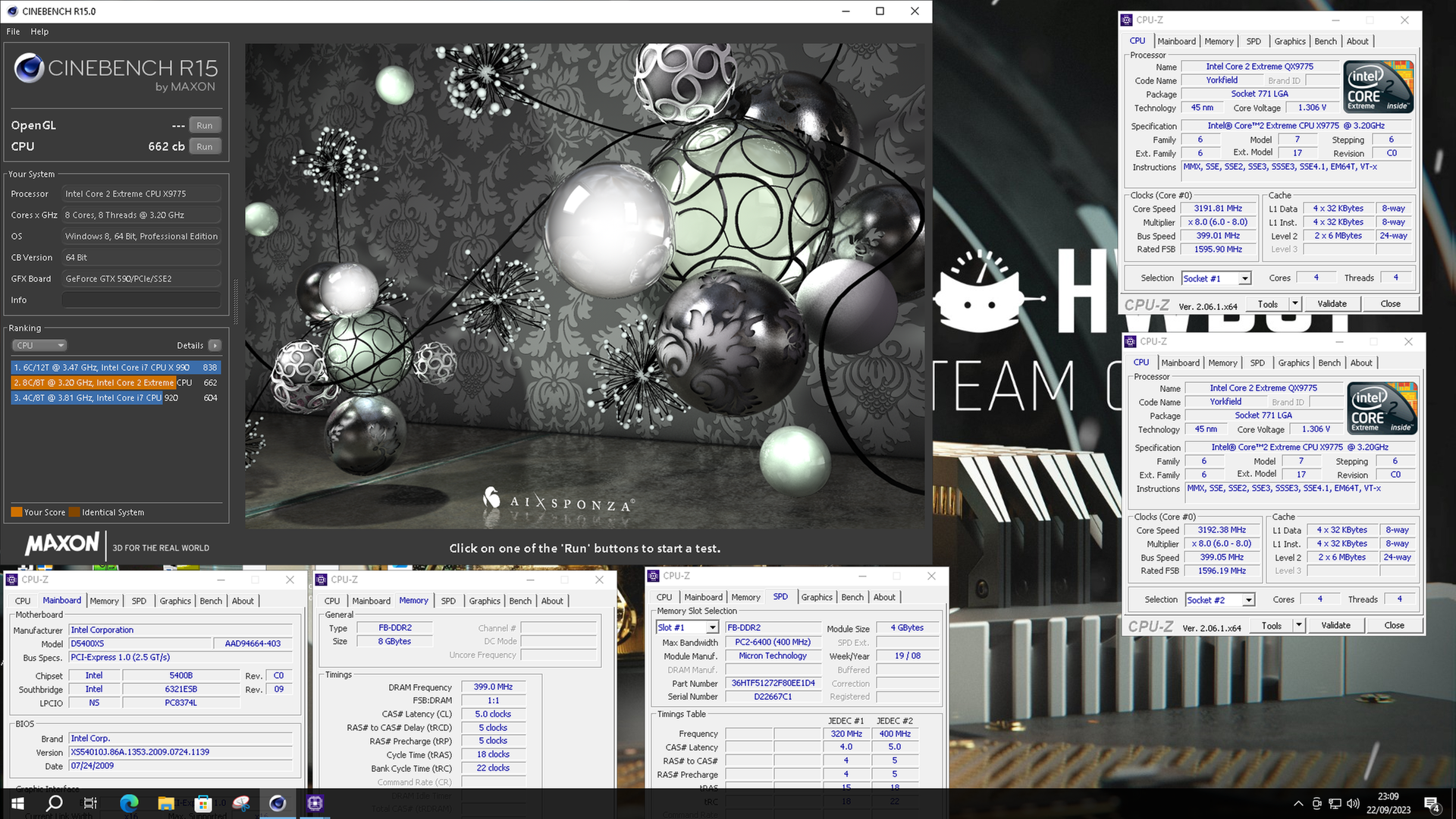This screenshot has width=1456, height=819.
Task: Switch to Bench tab in upper CPU-Z
Action: pos(1326,42)
